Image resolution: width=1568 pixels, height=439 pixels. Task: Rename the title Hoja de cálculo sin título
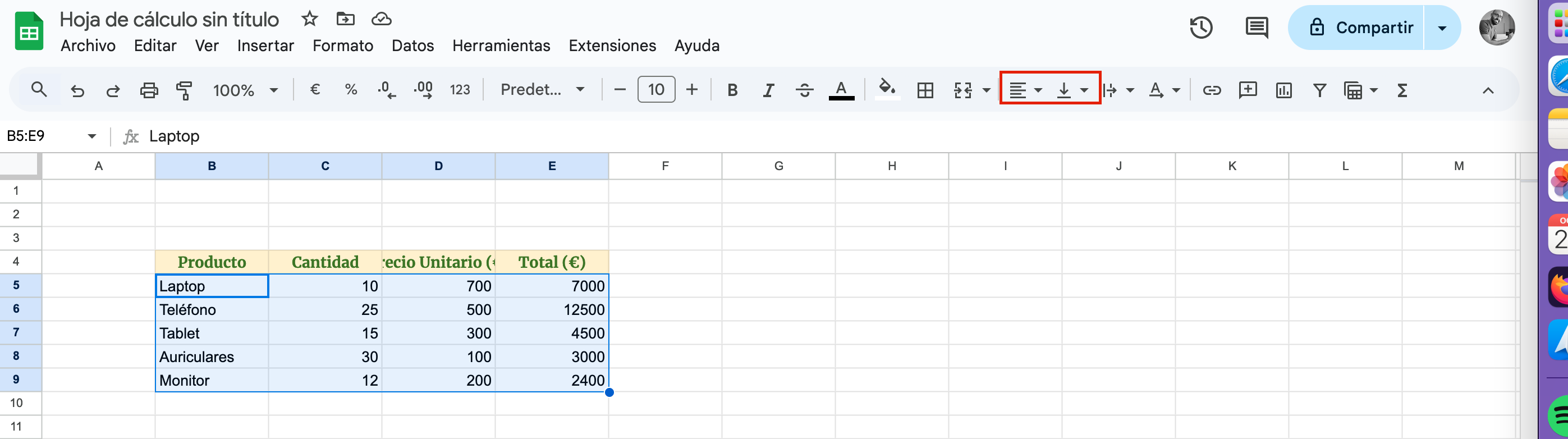169,20
